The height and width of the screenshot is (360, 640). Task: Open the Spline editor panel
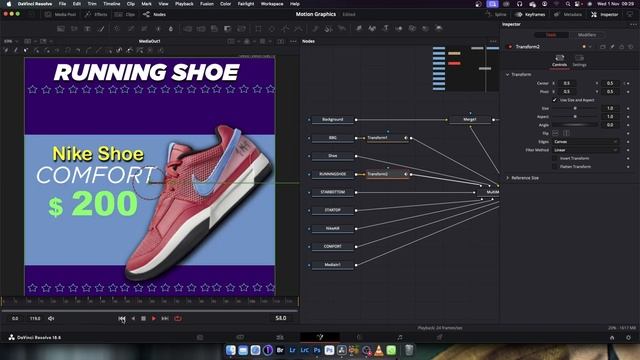(x=496, y=14)
